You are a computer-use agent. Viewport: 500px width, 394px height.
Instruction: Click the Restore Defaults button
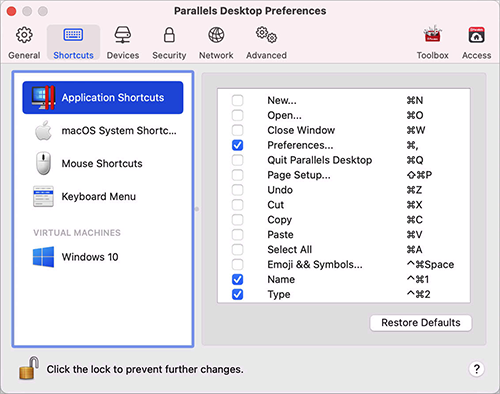coord(421,323)
